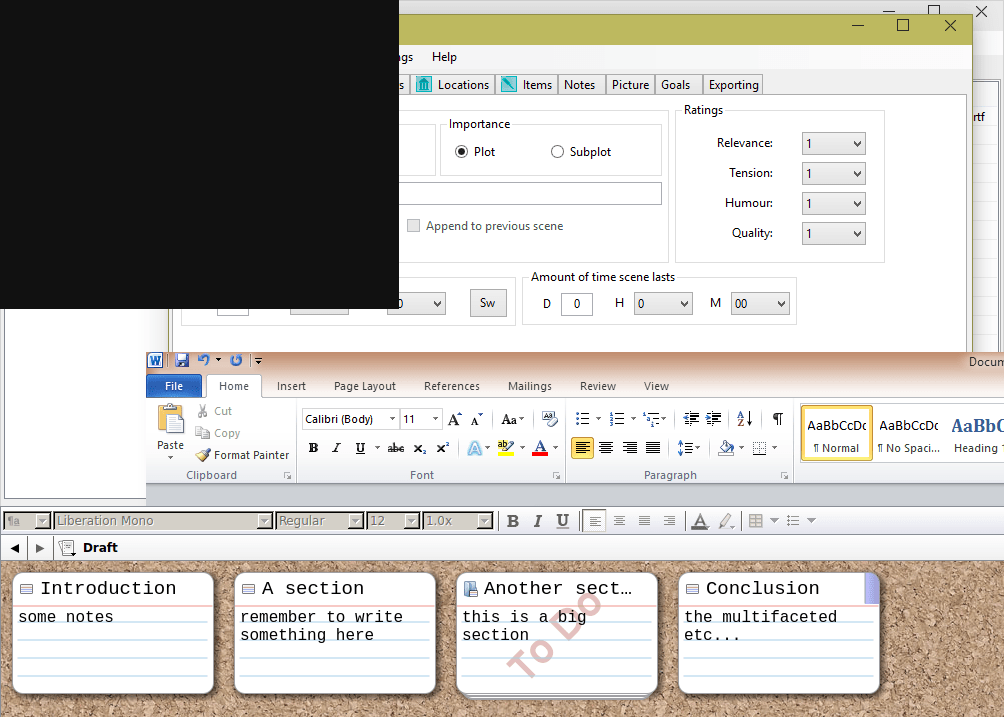Click the Save icon in Word quick access

coord(182,360)
